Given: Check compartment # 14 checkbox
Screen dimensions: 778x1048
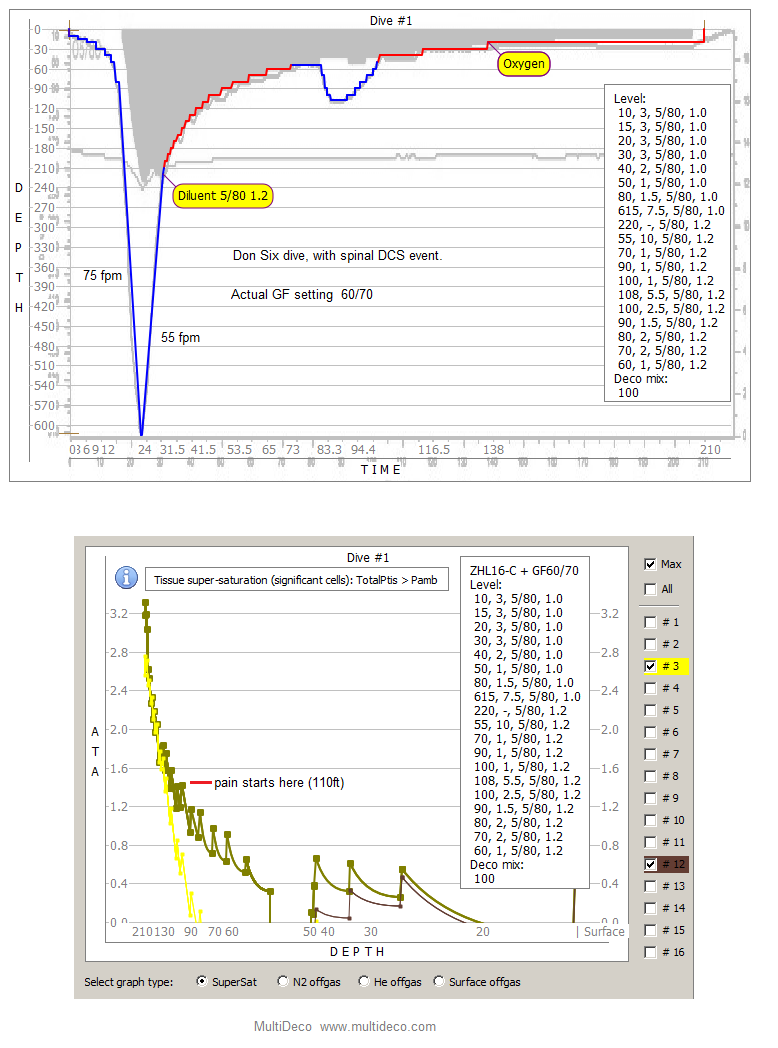Looking at the screenshot, I should pyautogui.click(x=650, y=908).
